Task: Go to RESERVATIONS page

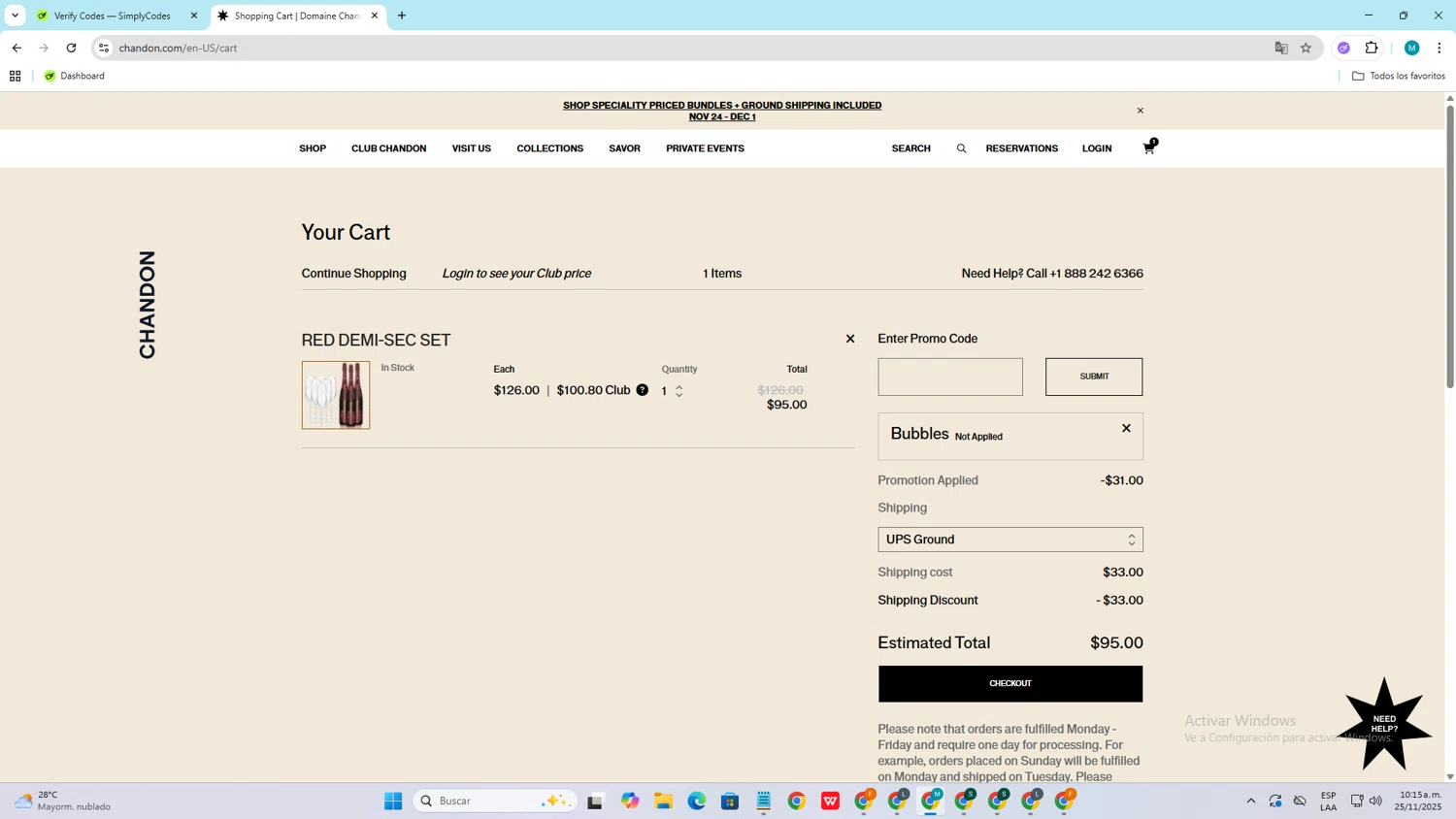Action: point(1022,148)
